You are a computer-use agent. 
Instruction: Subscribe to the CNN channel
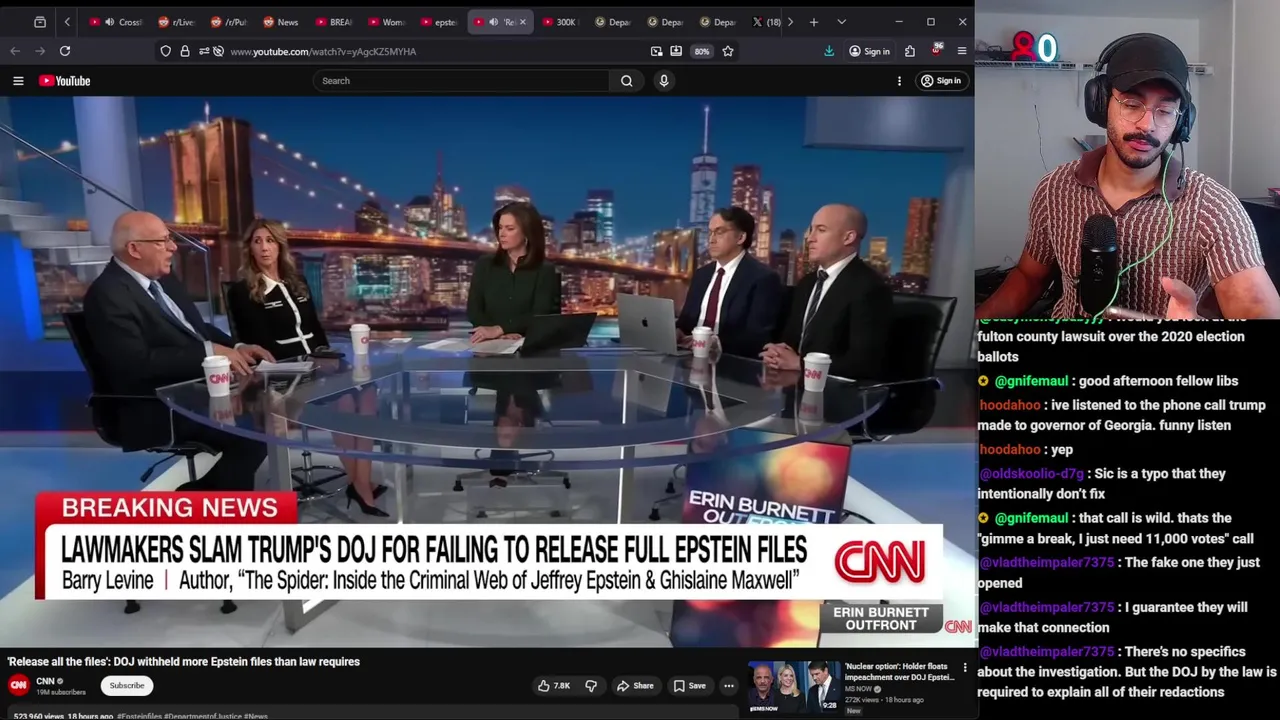127,686
